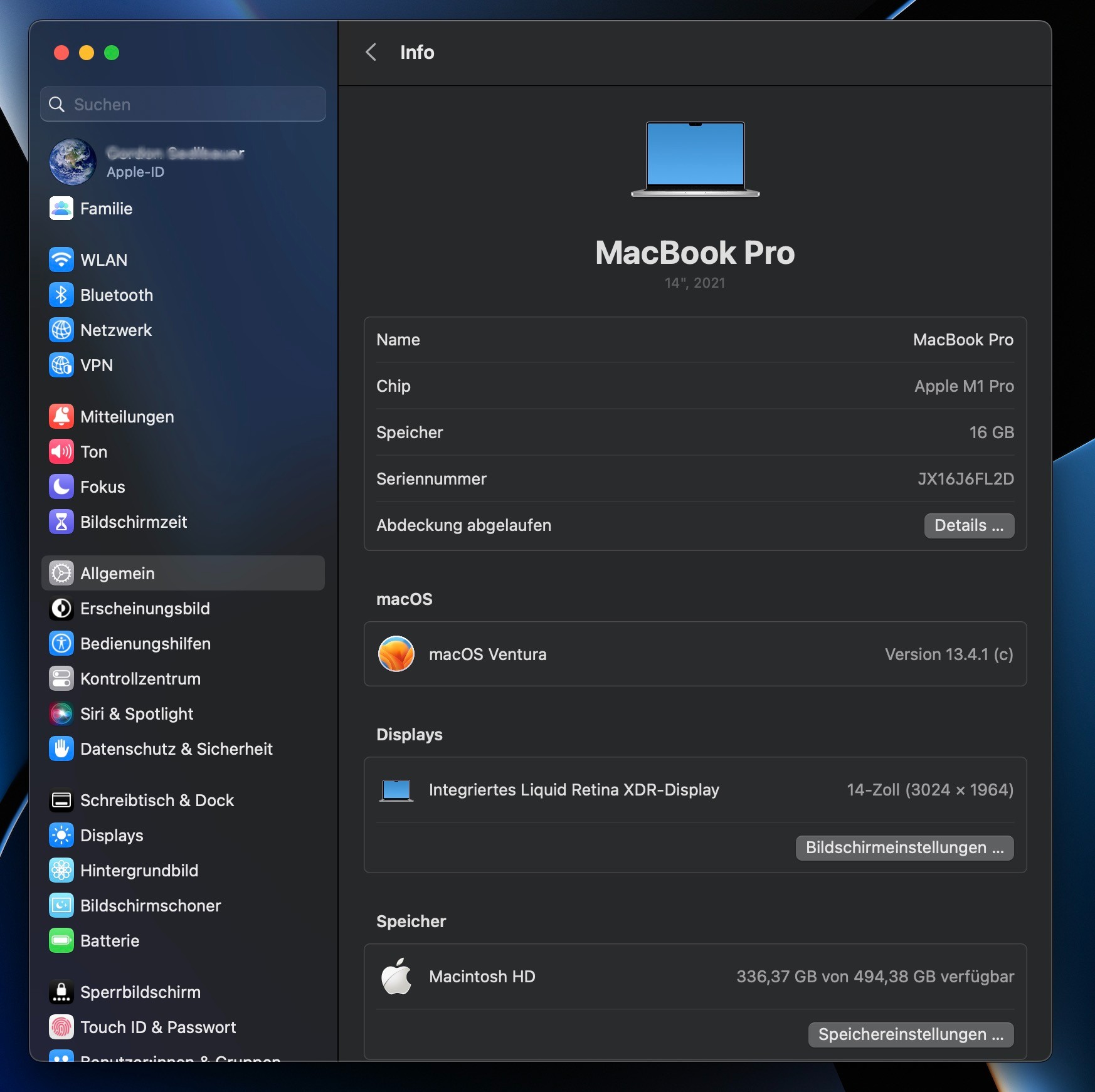Click the Suchen search field
Screen dimensions: 1095x1092
coord(183,104)
